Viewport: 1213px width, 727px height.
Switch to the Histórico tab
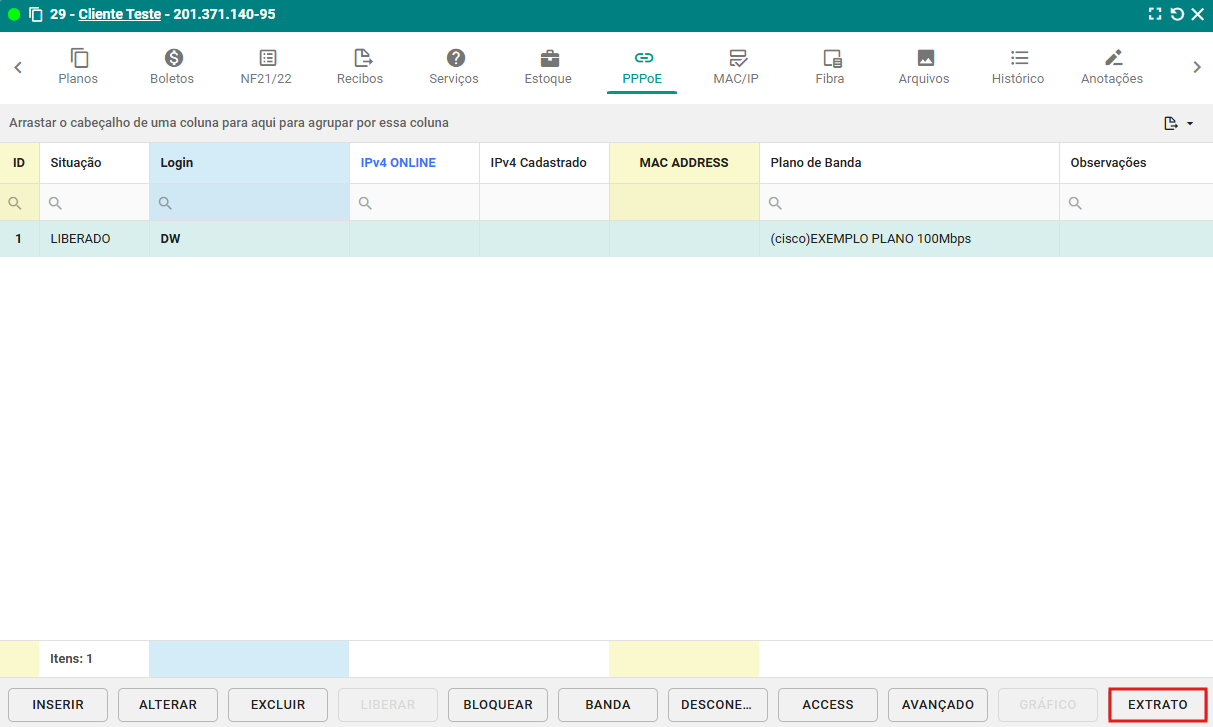(1018, 67)
